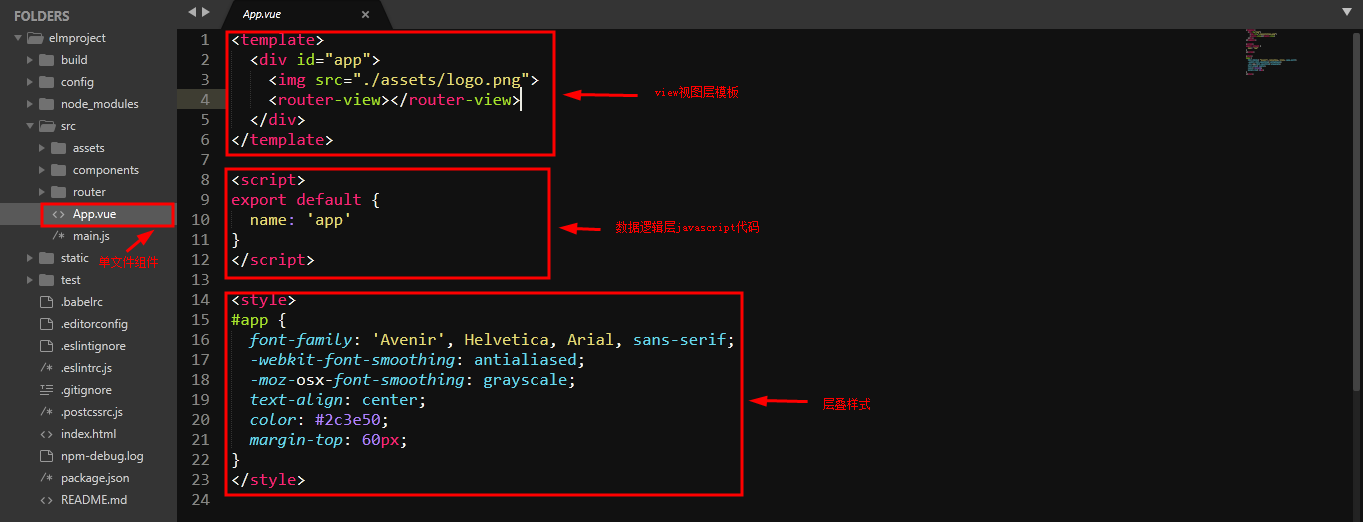This screenshot has height=522, width=1363.
Task: Expand the static folder arrow
Action: tap(30, 258)
